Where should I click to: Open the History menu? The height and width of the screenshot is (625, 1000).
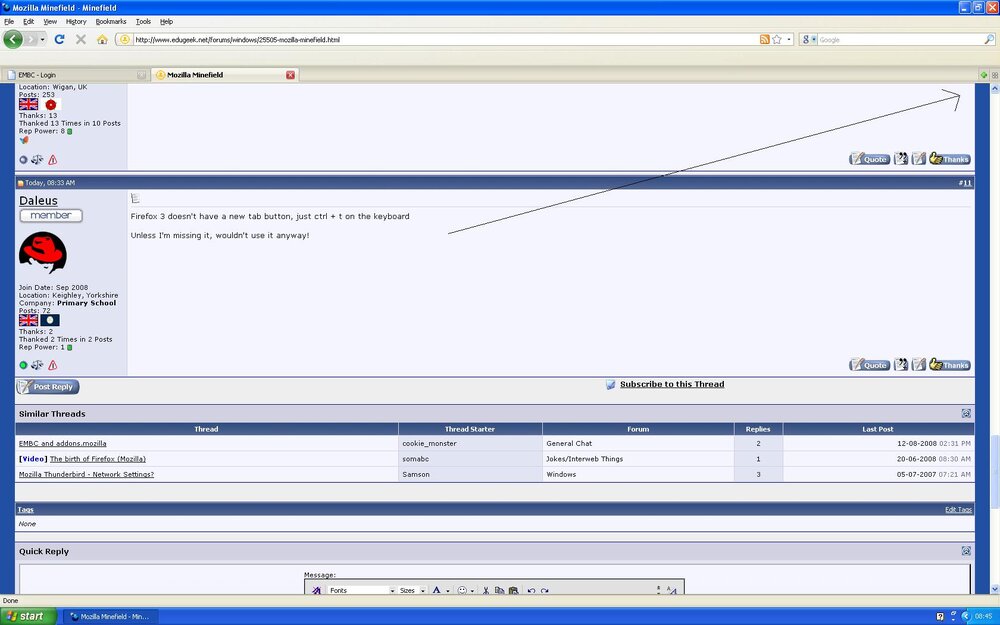pyautogui.click(x=76, y=22)
